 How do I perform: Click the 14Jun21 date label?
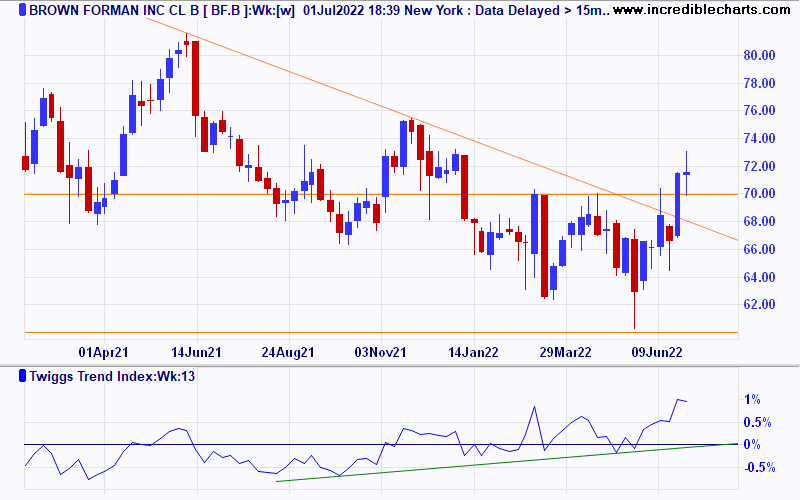pyautogui.click(x=196, y=353)
